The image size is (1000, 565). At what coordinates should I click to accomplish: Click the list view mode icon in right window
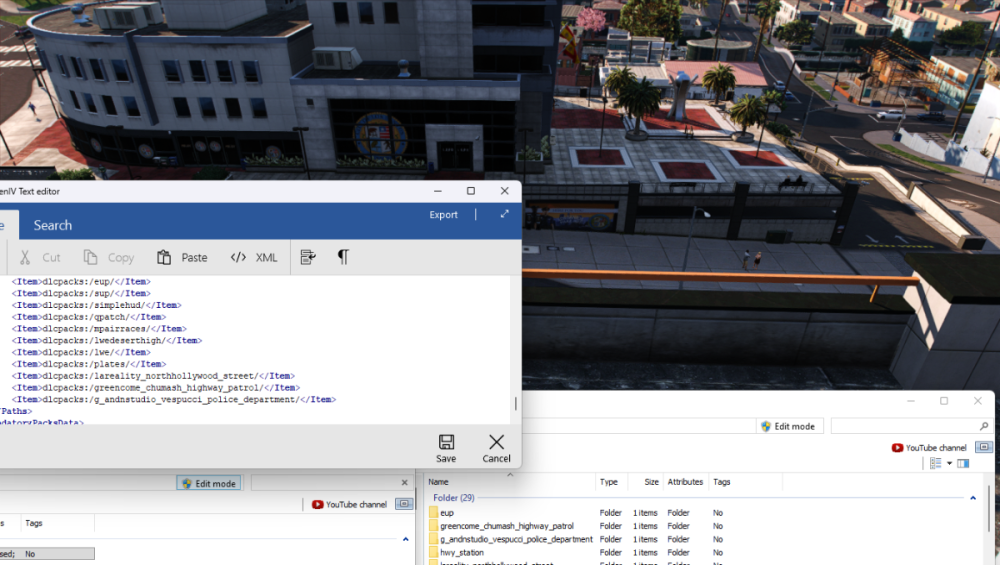click(936, 464)
